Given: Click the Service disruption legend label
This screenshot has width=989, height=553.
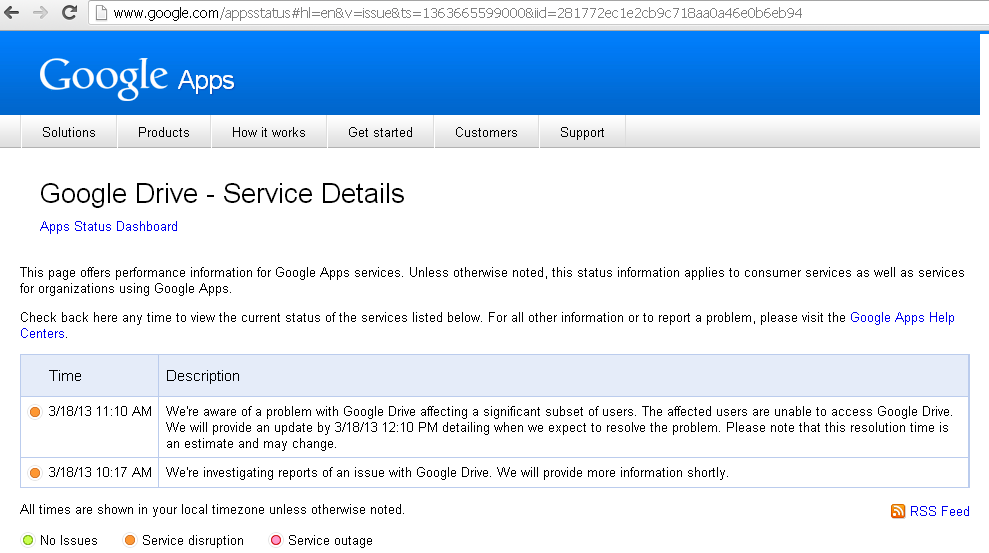Looking at the screenshot, I should 192,540.
